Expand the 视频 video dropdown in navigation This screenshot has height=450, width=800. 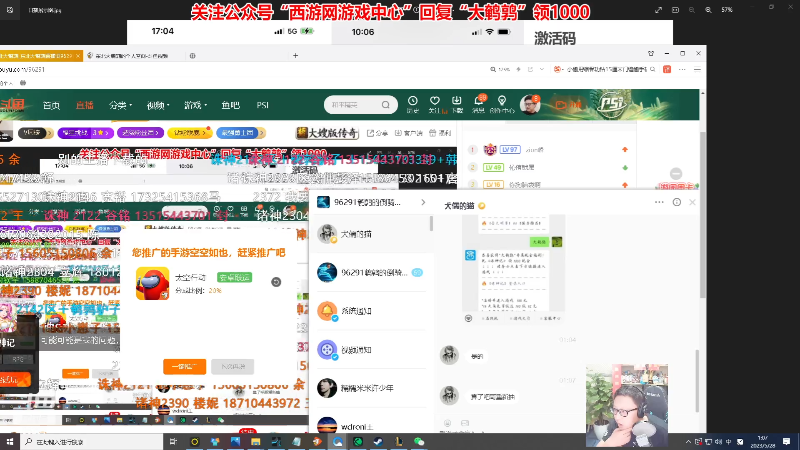pyautogui.click(x=158, y=105)
